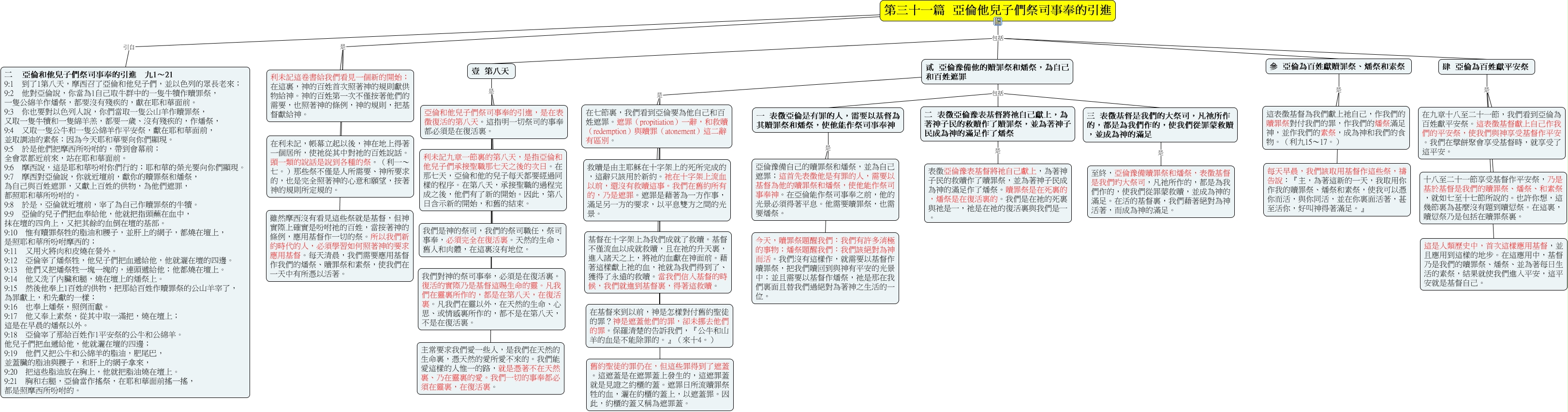Image resolution: width=1568 pixels, height=412 pixels.
Task: Select the node starting 我們對神的祭司事奉，必須是在復活裏
Action: 492,299
